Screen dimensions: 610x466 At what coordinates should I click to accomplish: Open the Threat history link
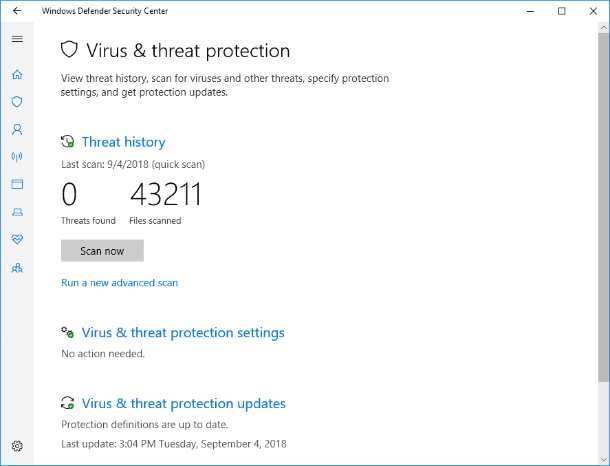tap(123, 142)
